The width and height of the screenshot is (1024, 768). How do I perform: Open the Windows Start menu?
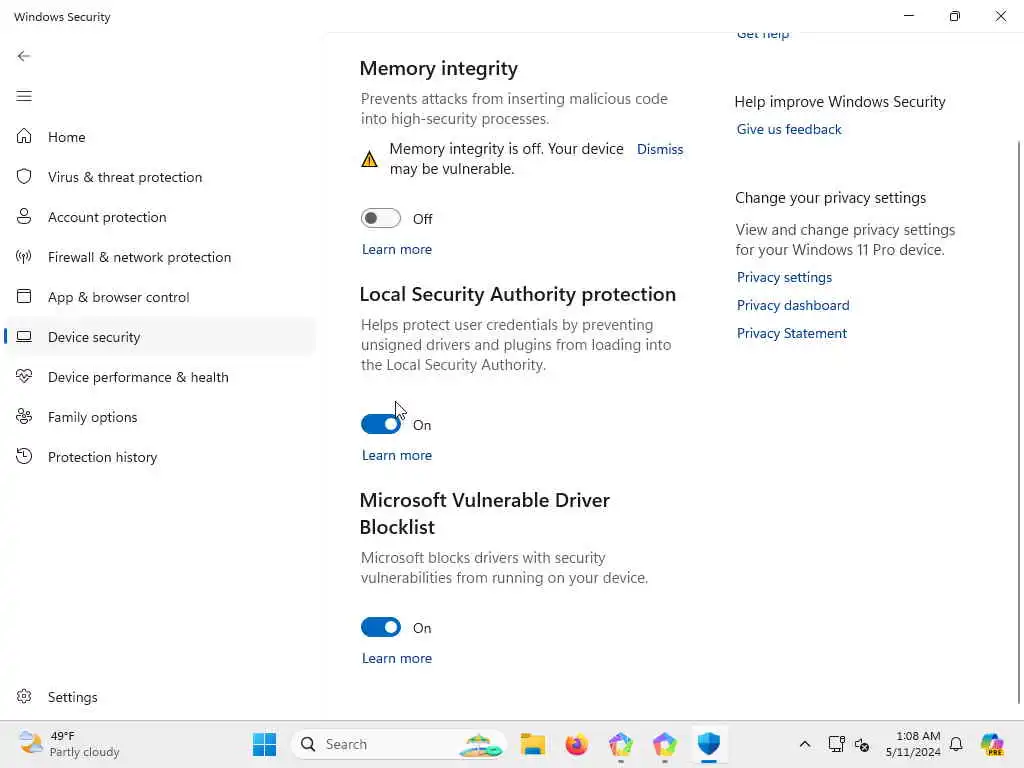(264, 744)
